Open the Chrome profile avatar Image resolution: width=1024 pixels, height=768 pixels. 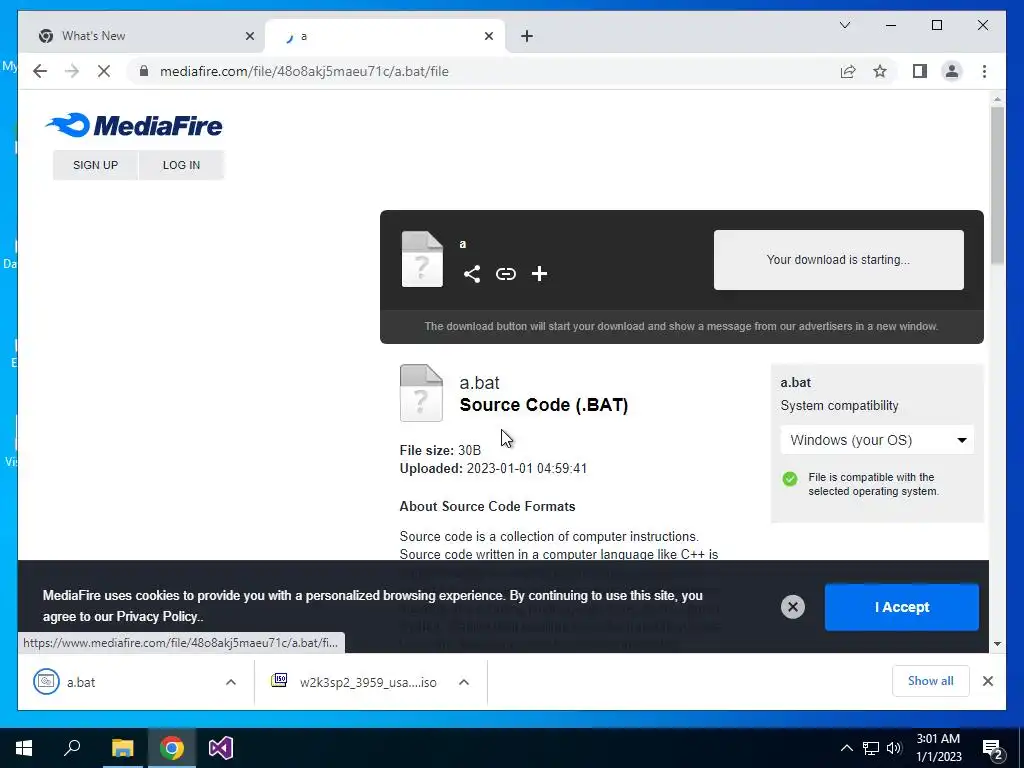coord(952,71)
